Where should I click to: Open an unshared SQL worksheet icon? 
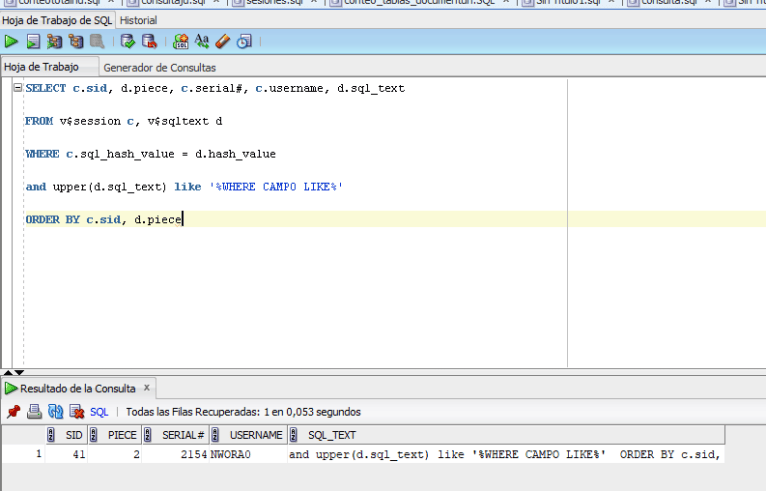pos(180,42)
